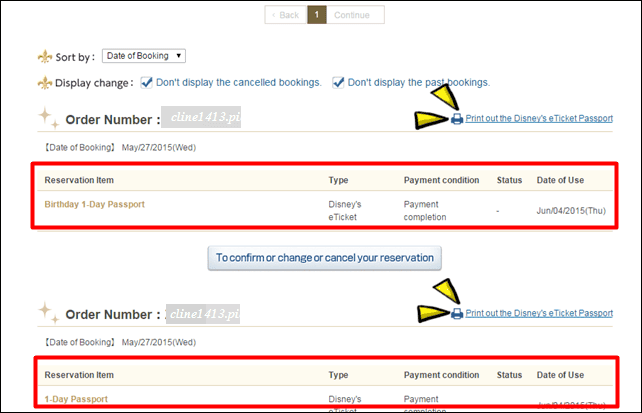The height and width of the screenshot is (413, 642).
Task: Select "Payment completion" in Birthday passport row
Action: coord(425,211)
